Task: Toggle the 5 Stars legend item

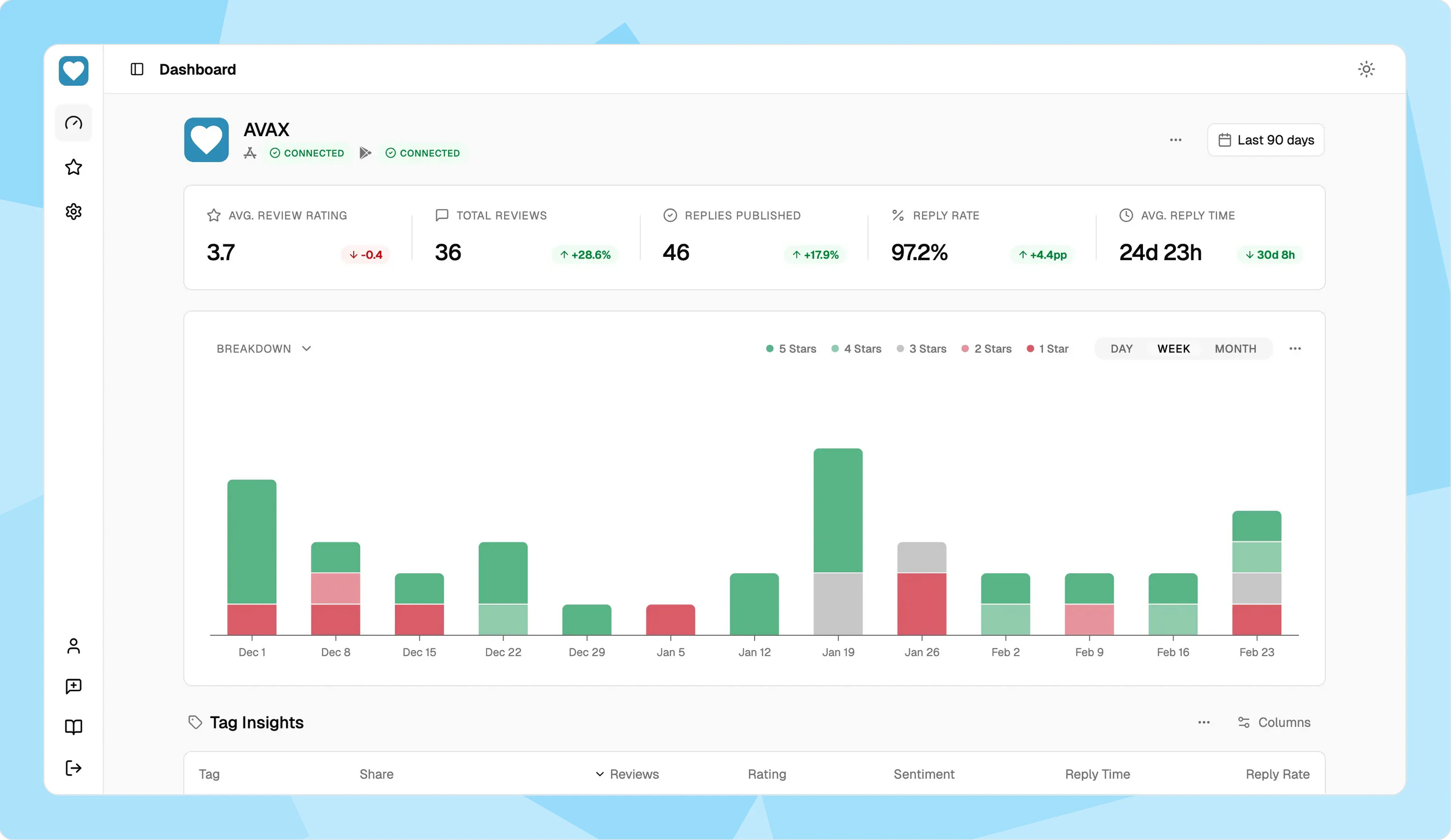Action: [x=791, y=348]
